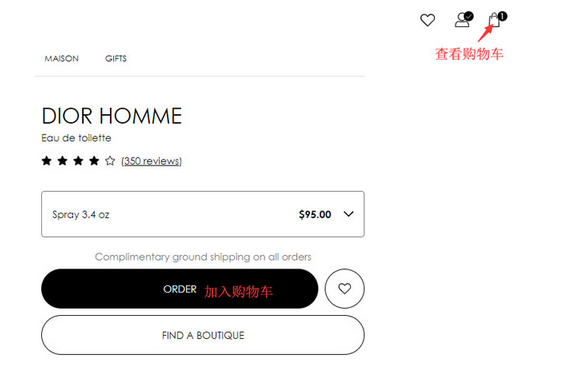The height and width of the screenshot is (373, 563).
Task: Click the Eau de toilette subtitle
Action: [76, 138]
